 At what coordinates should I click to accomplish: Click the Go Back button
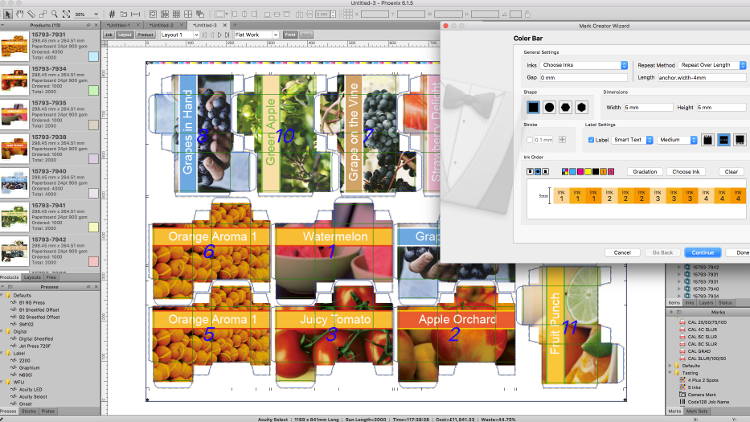(662, 253)
